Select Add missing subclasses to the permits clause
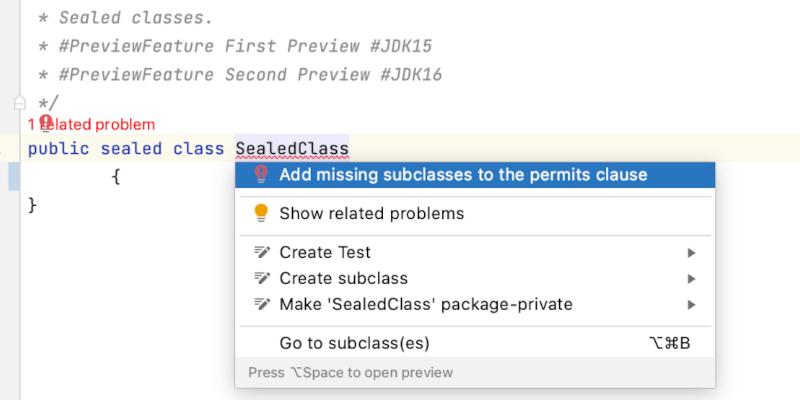 pyautogui.click(x=463, y=174)
